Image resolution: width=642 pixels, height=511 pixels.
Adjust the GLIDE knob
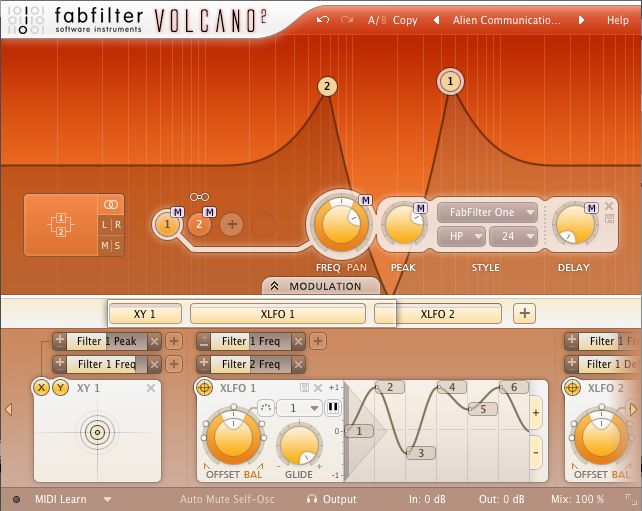299,445
